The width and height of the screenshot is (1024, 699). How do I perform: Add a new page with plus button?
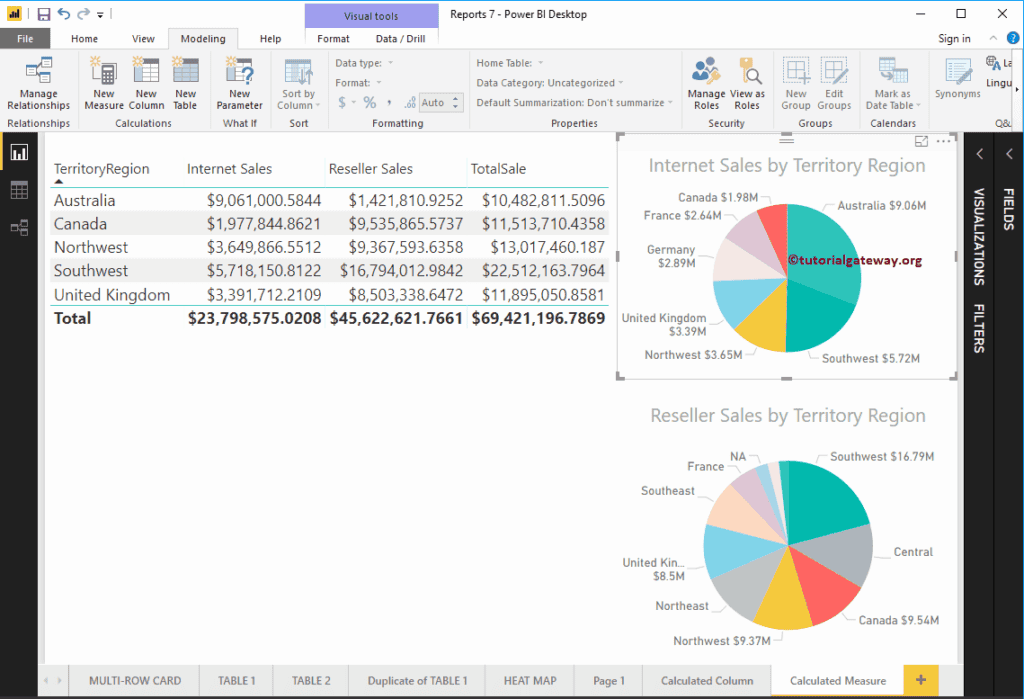921,680
